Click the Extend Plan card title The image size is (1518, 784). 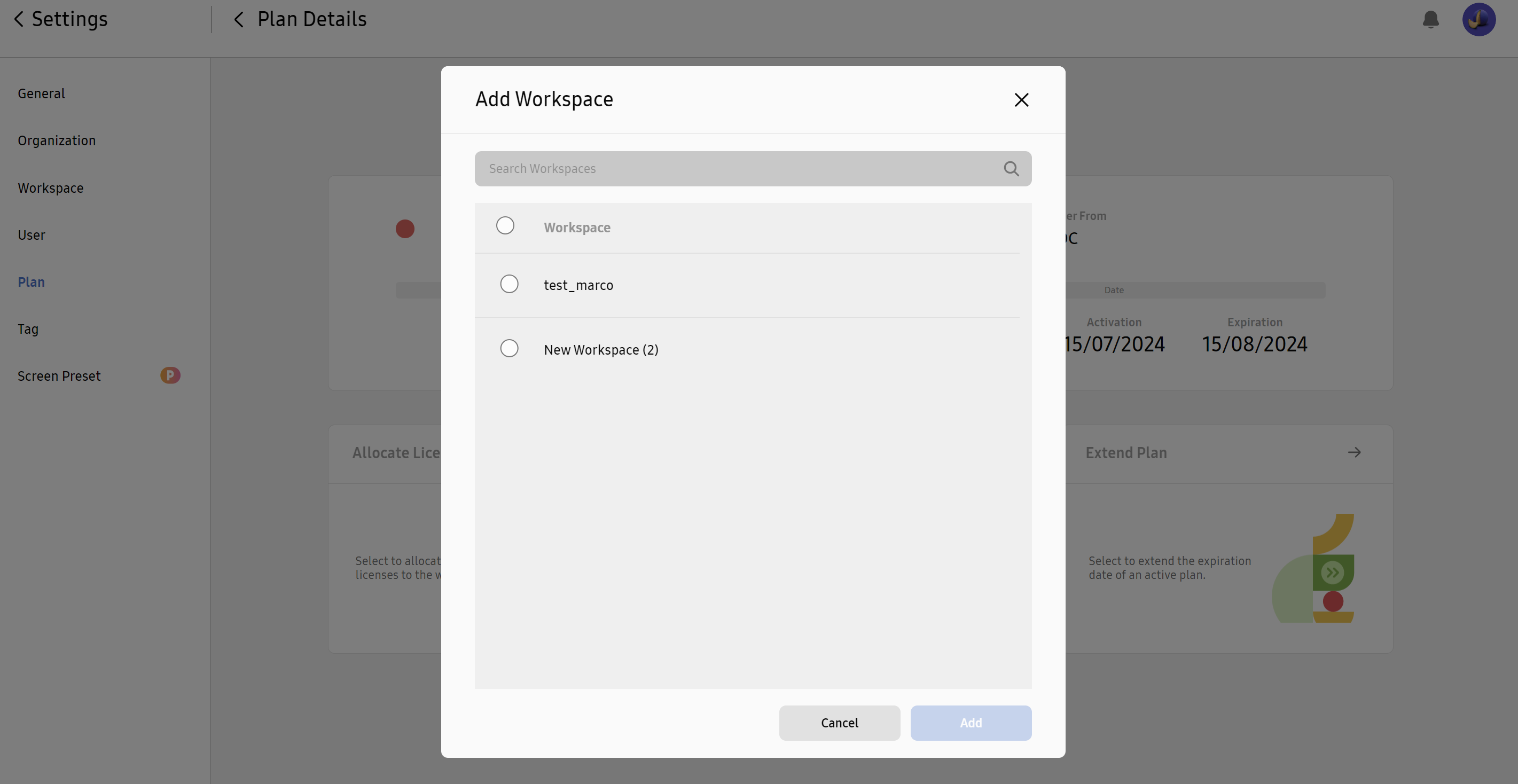click(x=1126, y=452)
